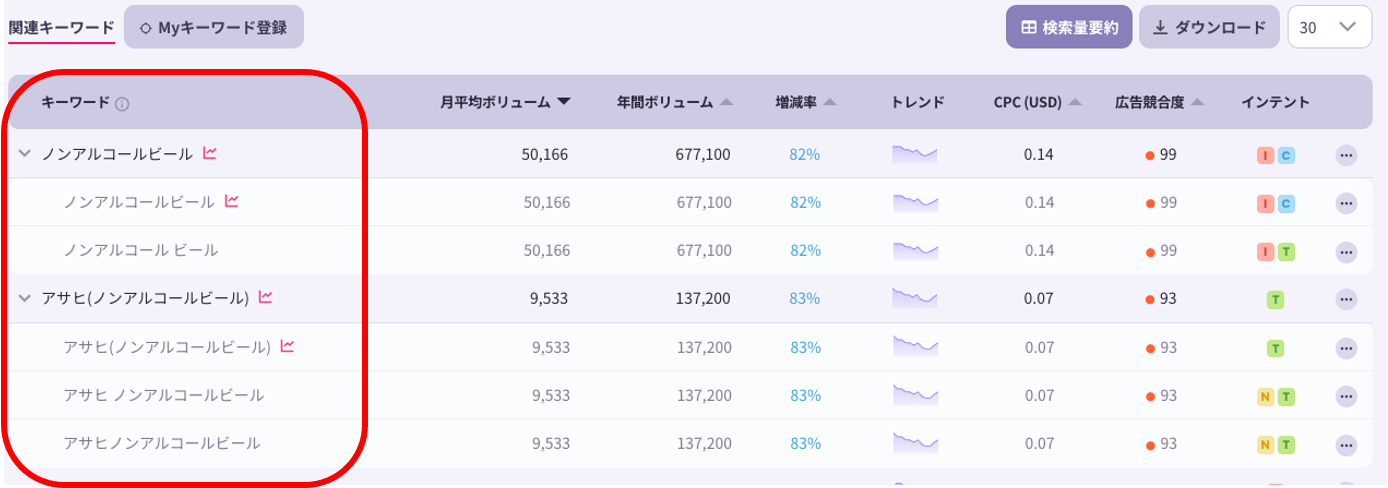Collapse the アサヒ(ノンアルコールビール) keyword group

tap(25, 298)
